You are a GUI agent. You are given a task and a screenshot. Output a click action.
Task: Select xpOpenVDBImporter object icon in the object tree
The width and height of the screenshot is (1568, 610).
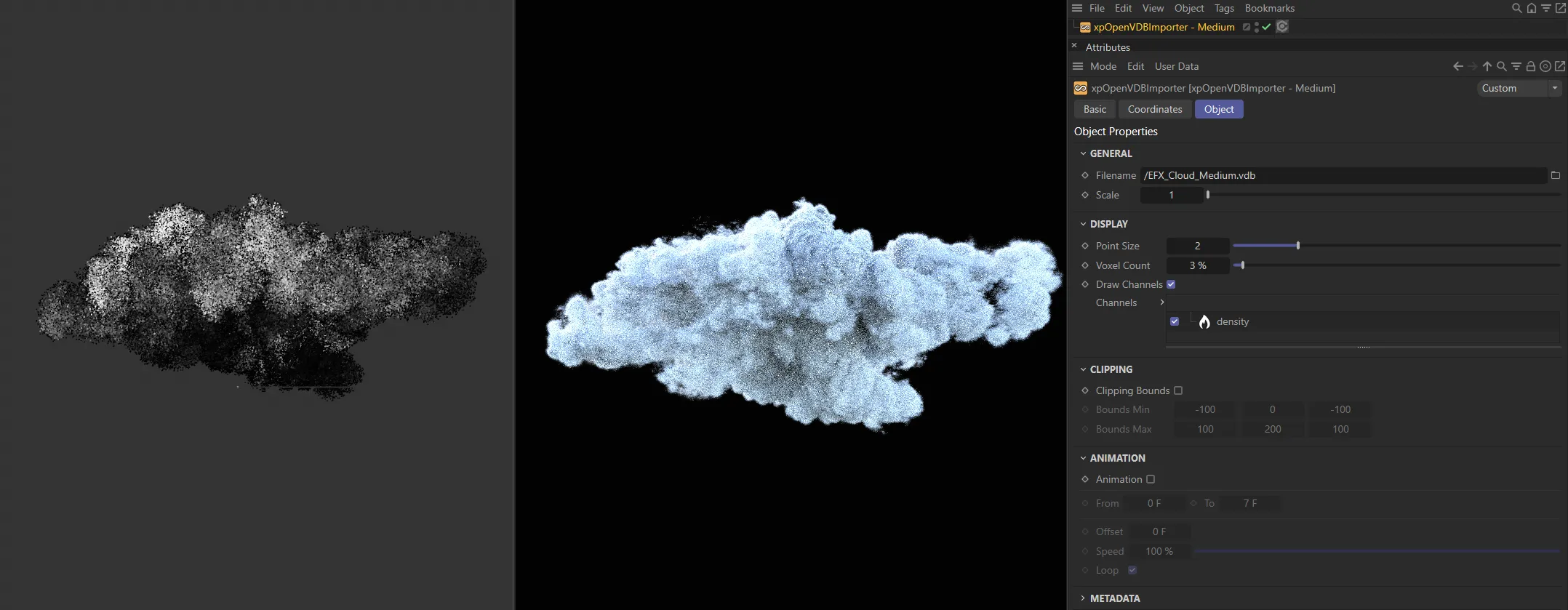1084,27
